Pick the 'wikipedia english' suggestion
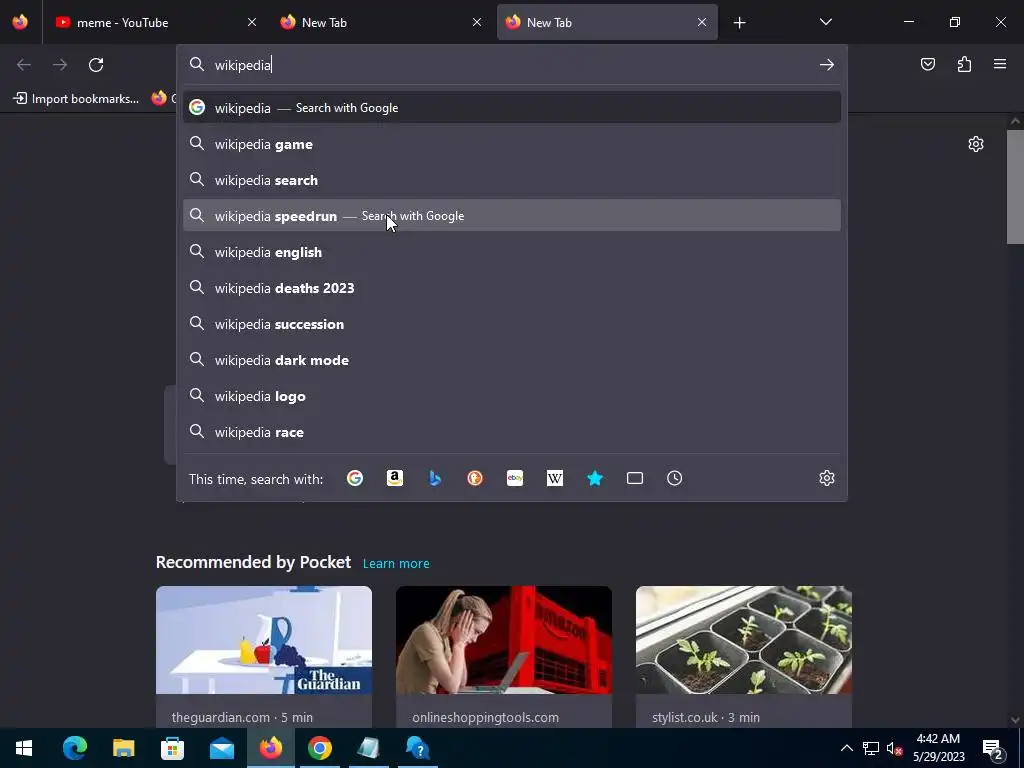The height and width of the screenshot is (768, 1024). point(511,252)
